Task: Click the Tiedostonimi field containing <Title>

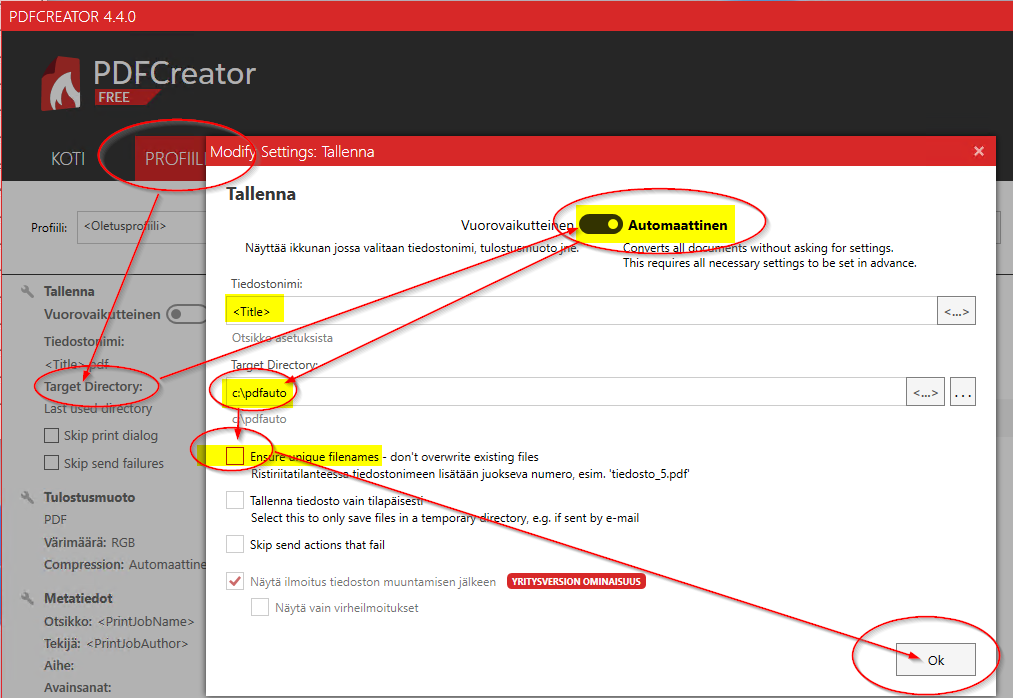Action: coord(580,311)
